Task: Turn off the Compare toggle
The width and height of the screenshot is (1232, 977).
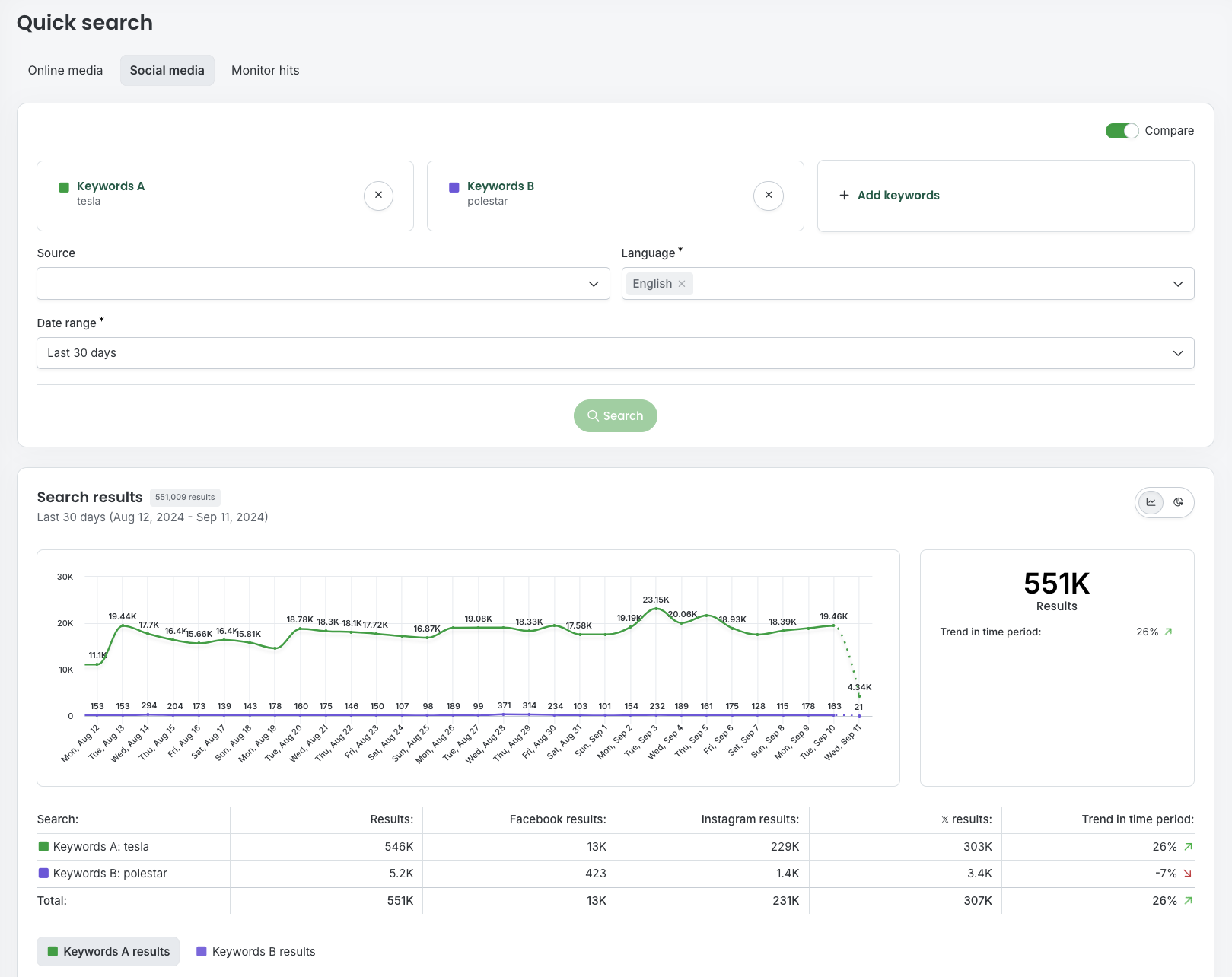Action: click(1122, 131)
